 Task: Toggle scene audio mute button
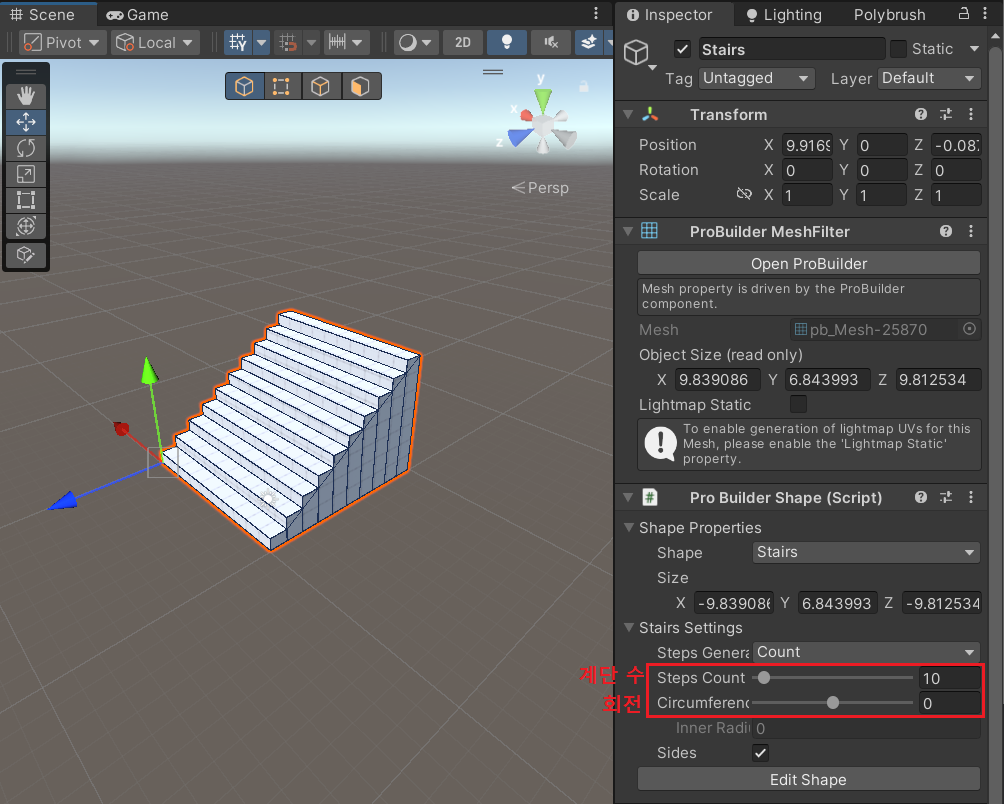point(551,43)
